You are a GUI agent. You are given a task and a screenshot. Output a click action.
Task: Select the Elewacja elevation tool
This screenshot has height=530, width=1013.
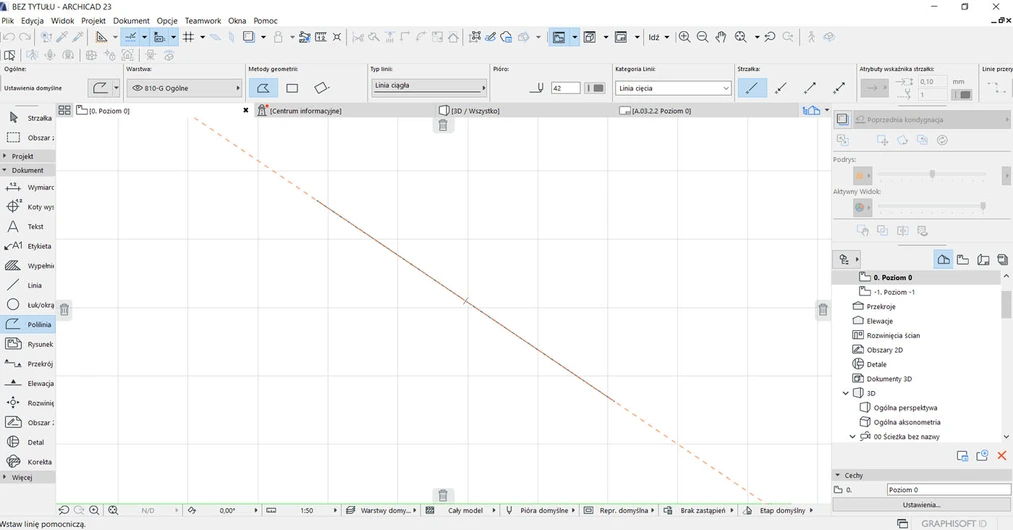pos(28,383)
